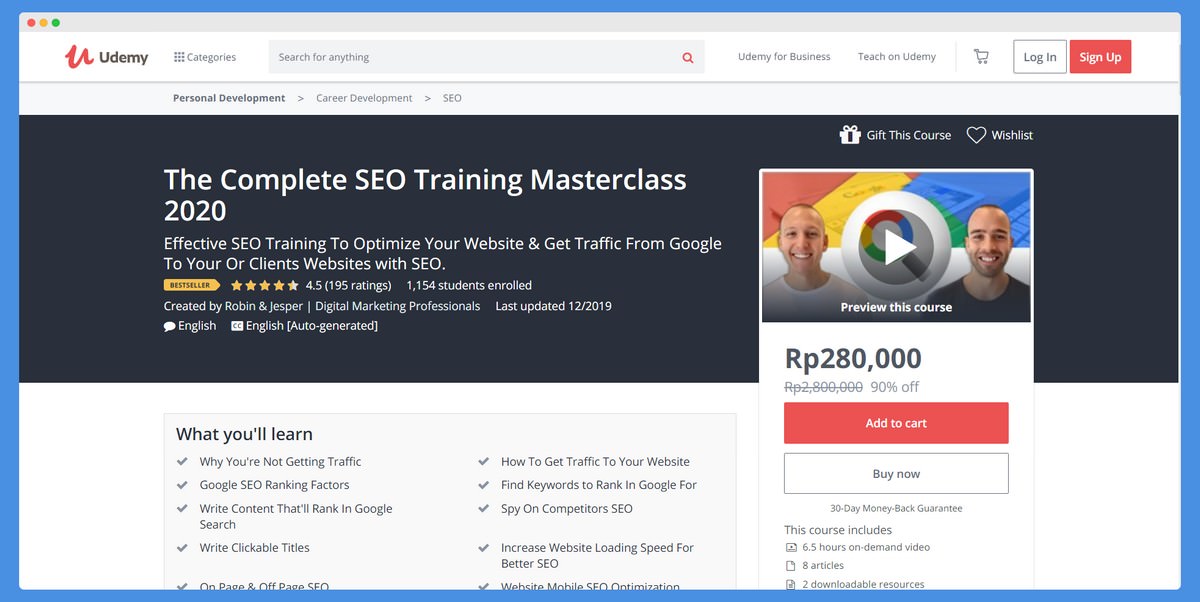Open the Categories grid menu

[x=205, y=57]
